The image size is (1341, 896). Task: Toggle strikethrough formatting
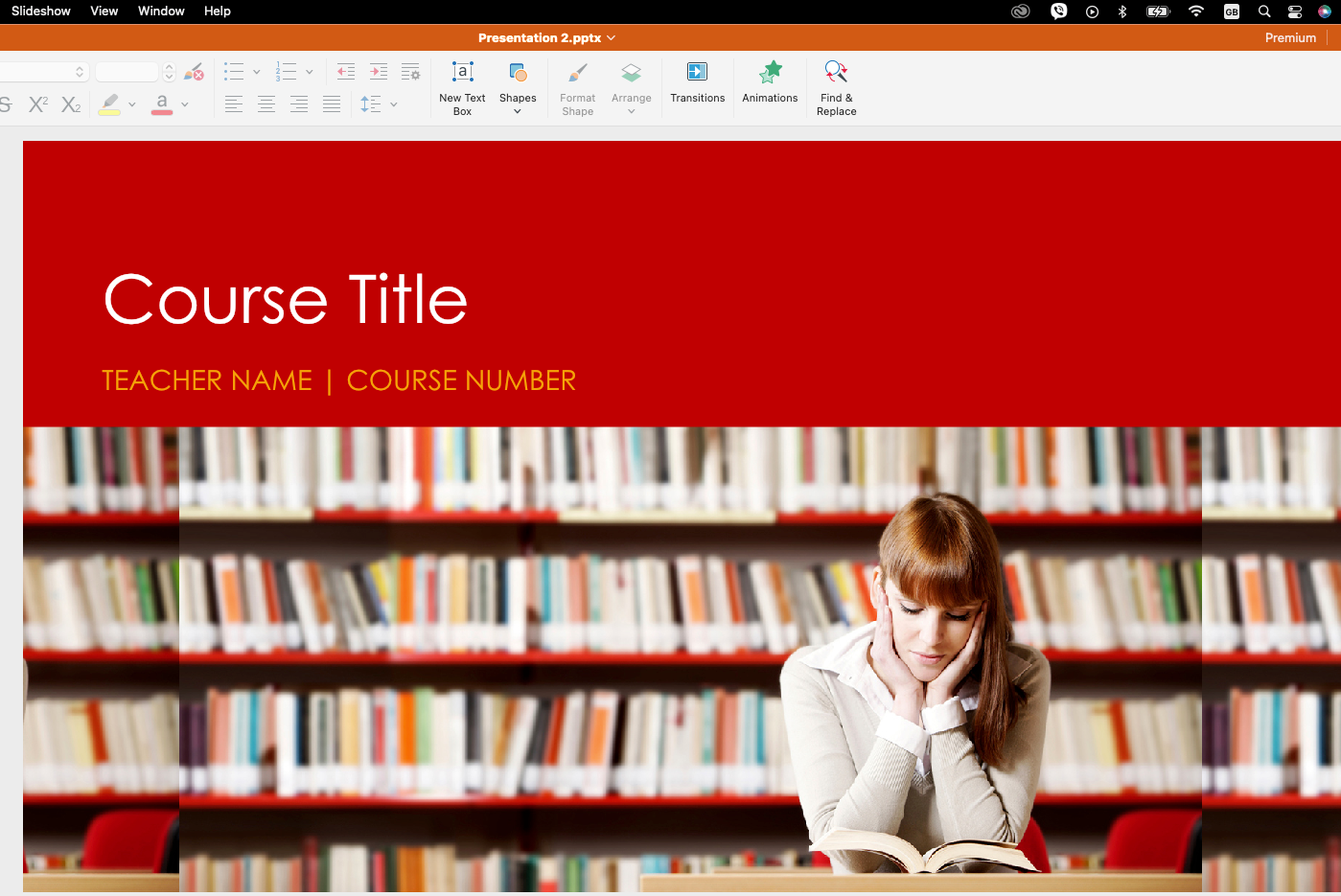(x=5, y=104)
